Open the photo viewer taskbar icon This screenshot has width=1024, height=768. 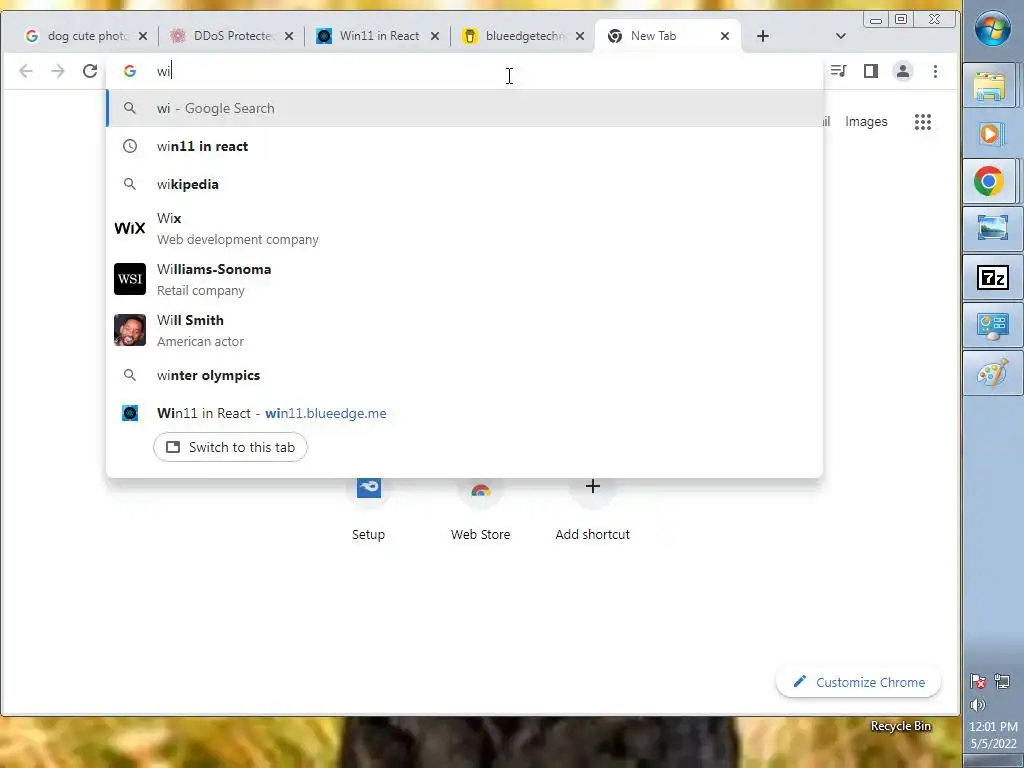[x=992, y=229]
